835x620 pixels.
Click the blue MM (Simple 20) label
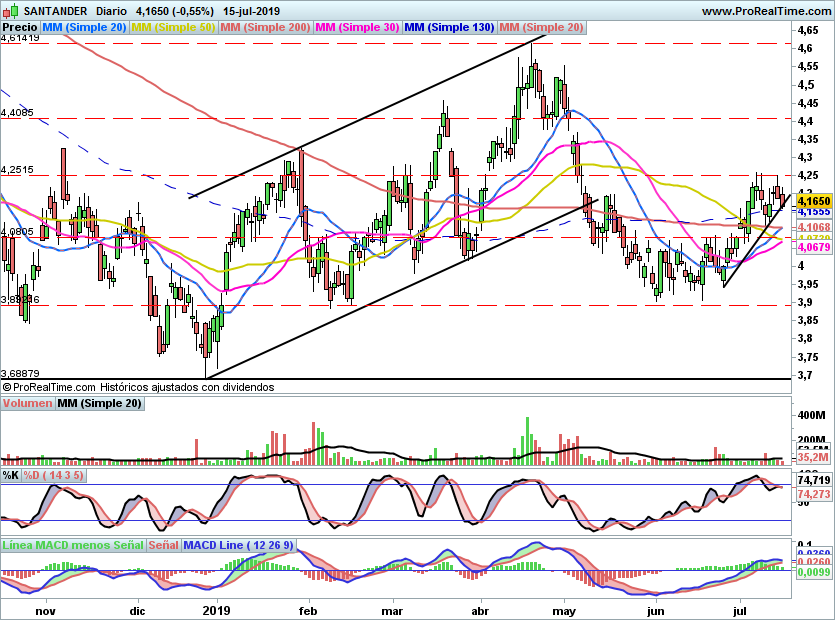[84, 27]
